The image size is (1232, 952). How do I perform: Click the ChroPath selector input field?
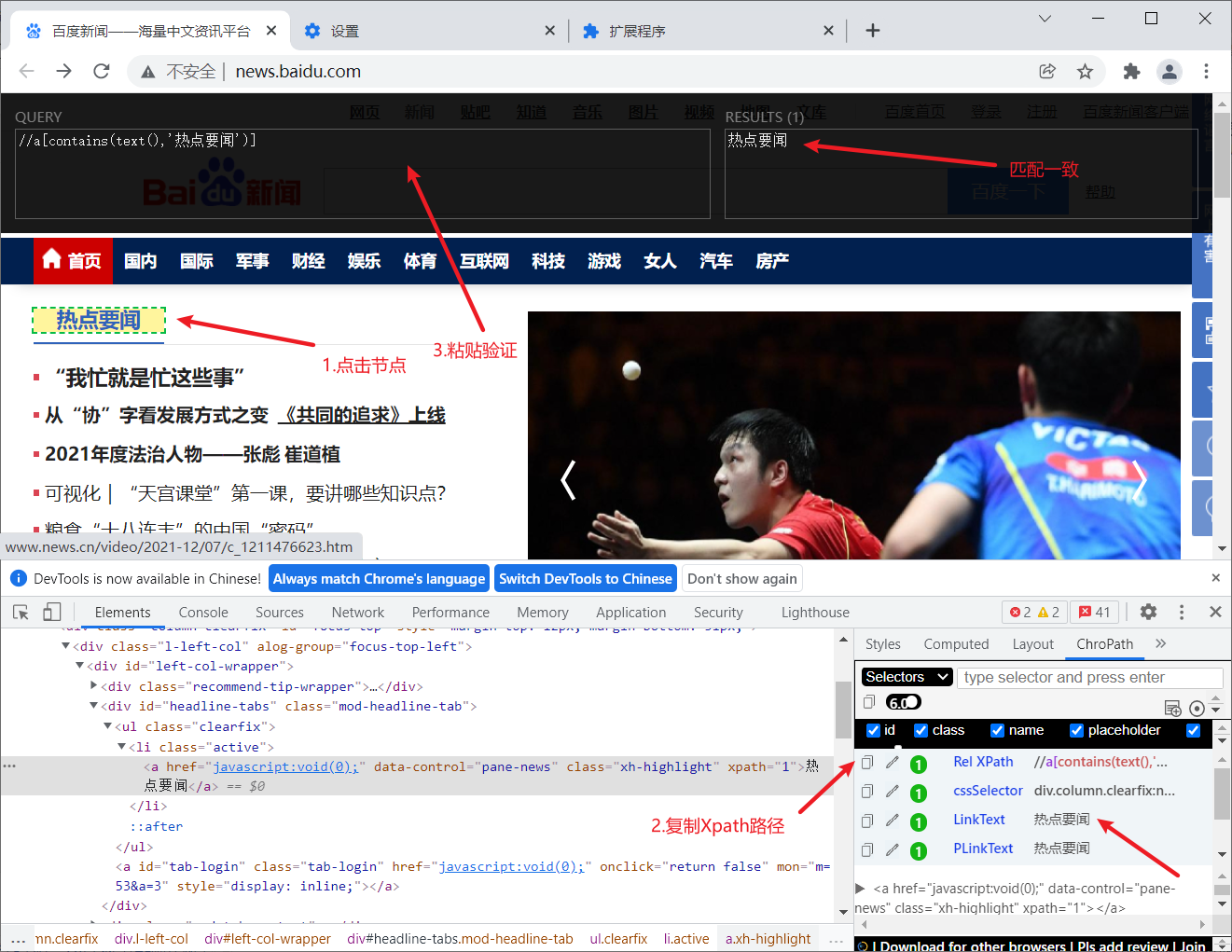1089,678
